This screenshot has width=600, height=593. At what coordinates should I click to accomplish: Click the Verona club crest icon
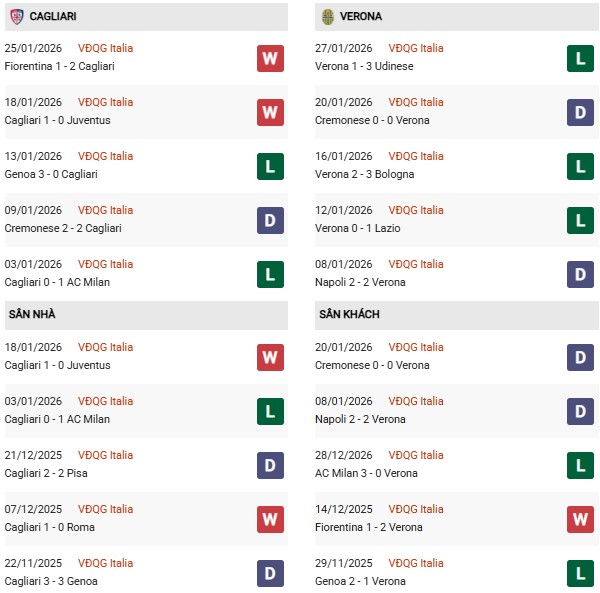click(328, 17)
